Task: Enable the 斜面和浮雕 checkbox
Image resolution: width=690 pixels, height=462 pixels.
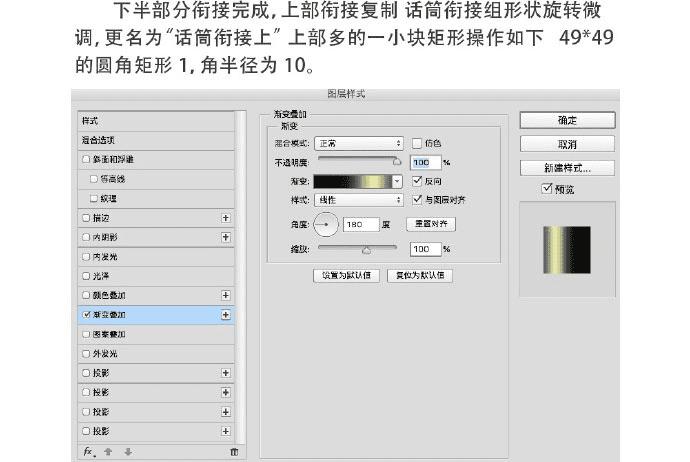Action: 86,159
